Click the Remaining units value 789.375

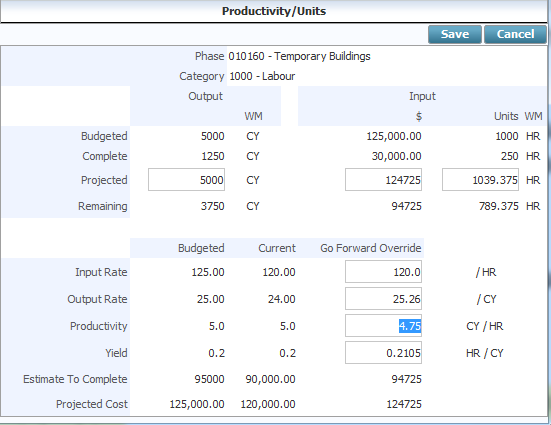(x=499, y=206)
